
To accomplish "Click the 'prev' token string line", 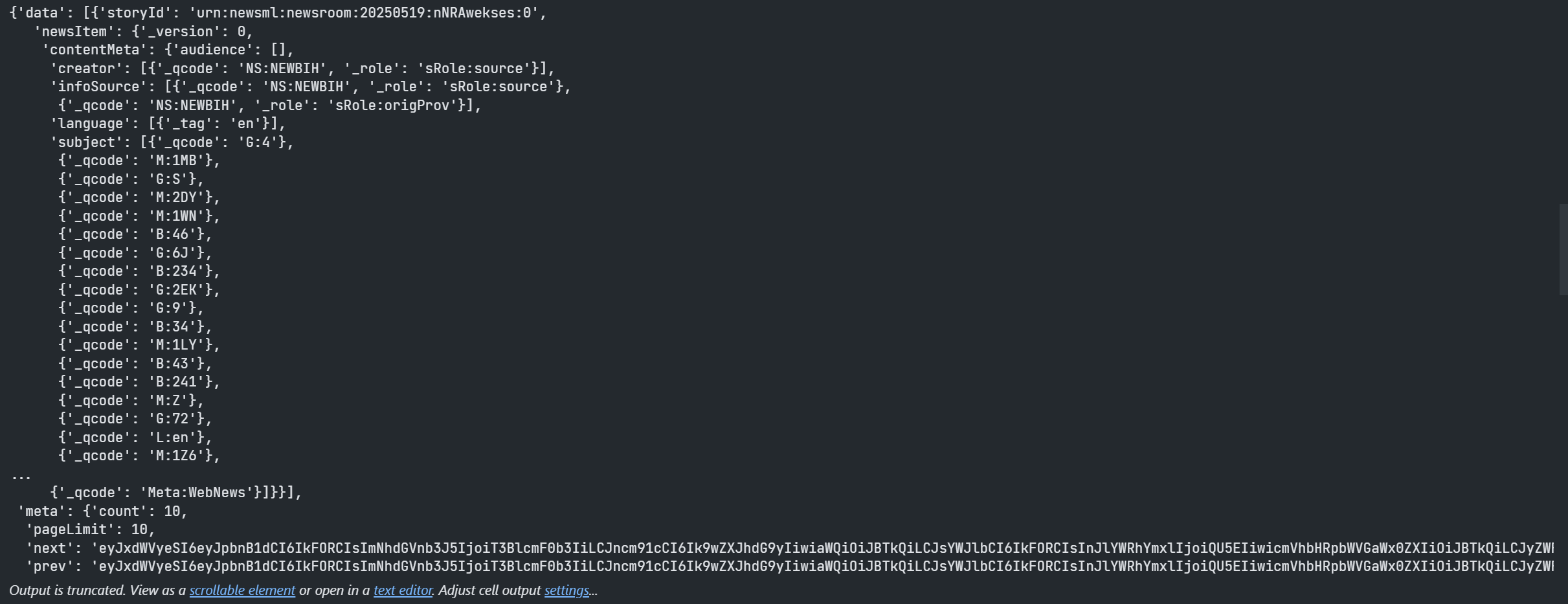I will coord(789,566).
